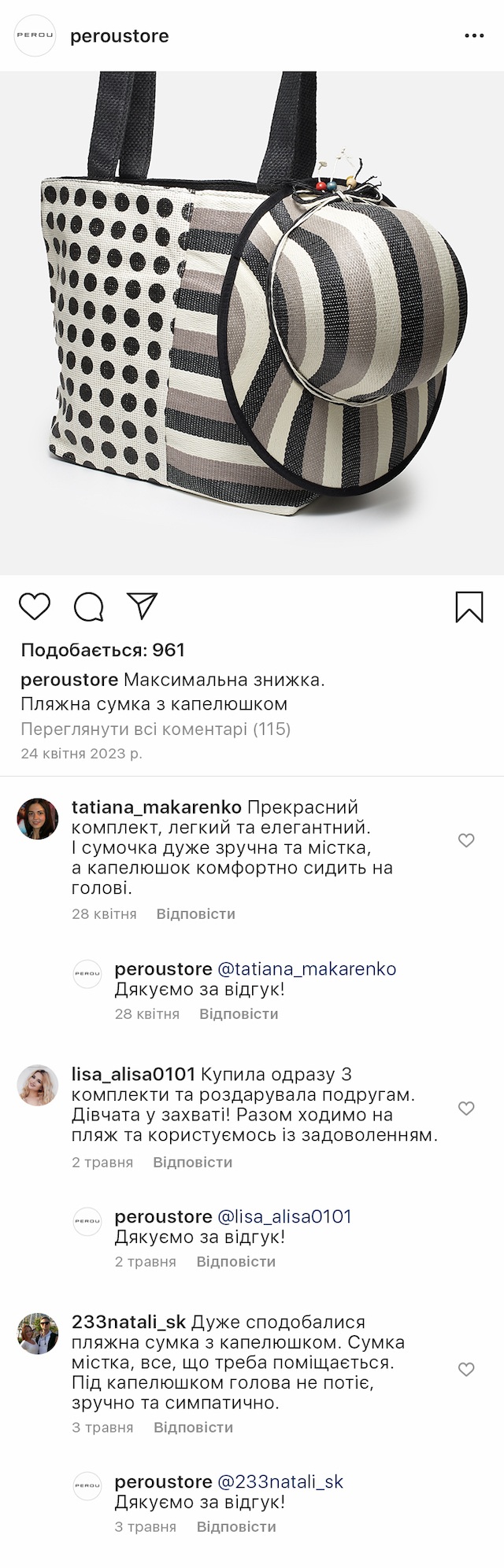Reply to lisa_alisa0101's comment

pos(192,1162)
